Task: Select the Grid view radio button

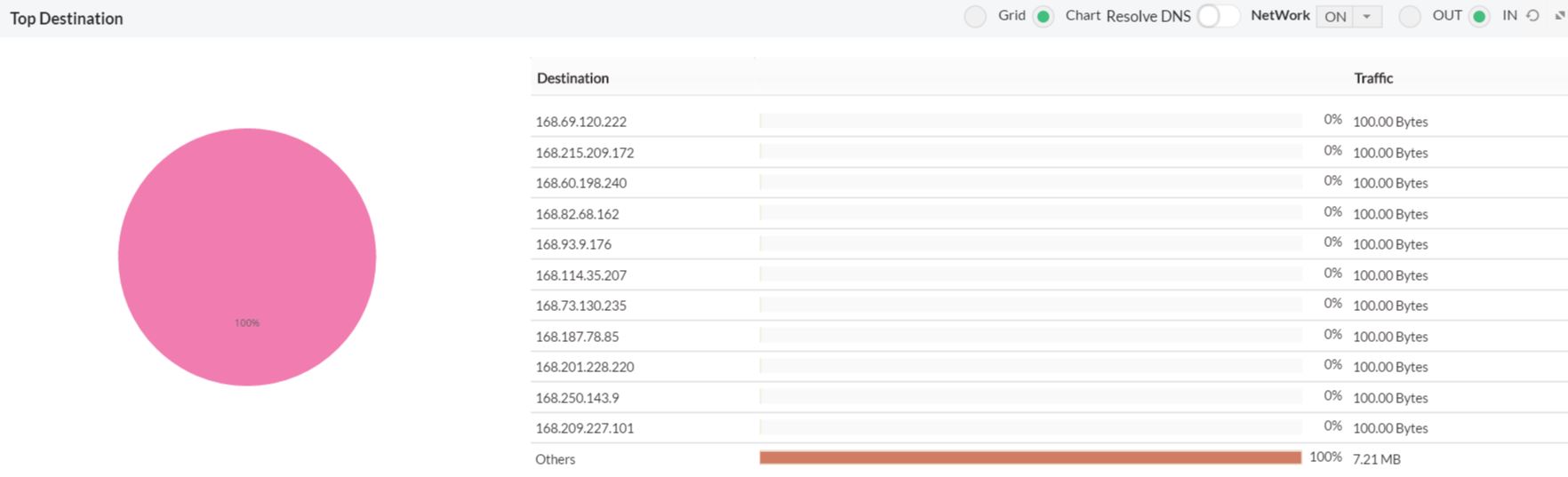Action: (x=975, y=17)
